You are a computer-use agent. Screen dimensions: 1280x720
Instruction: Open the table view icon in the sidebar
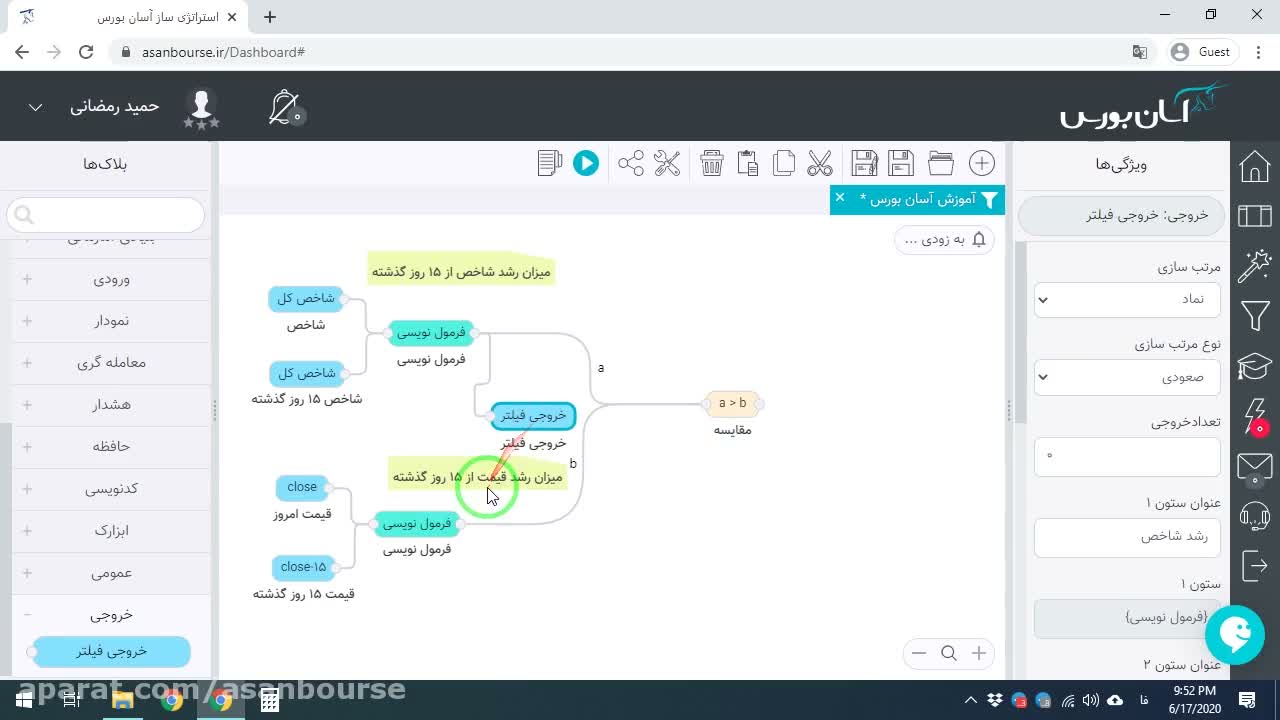pos(1255,216)
